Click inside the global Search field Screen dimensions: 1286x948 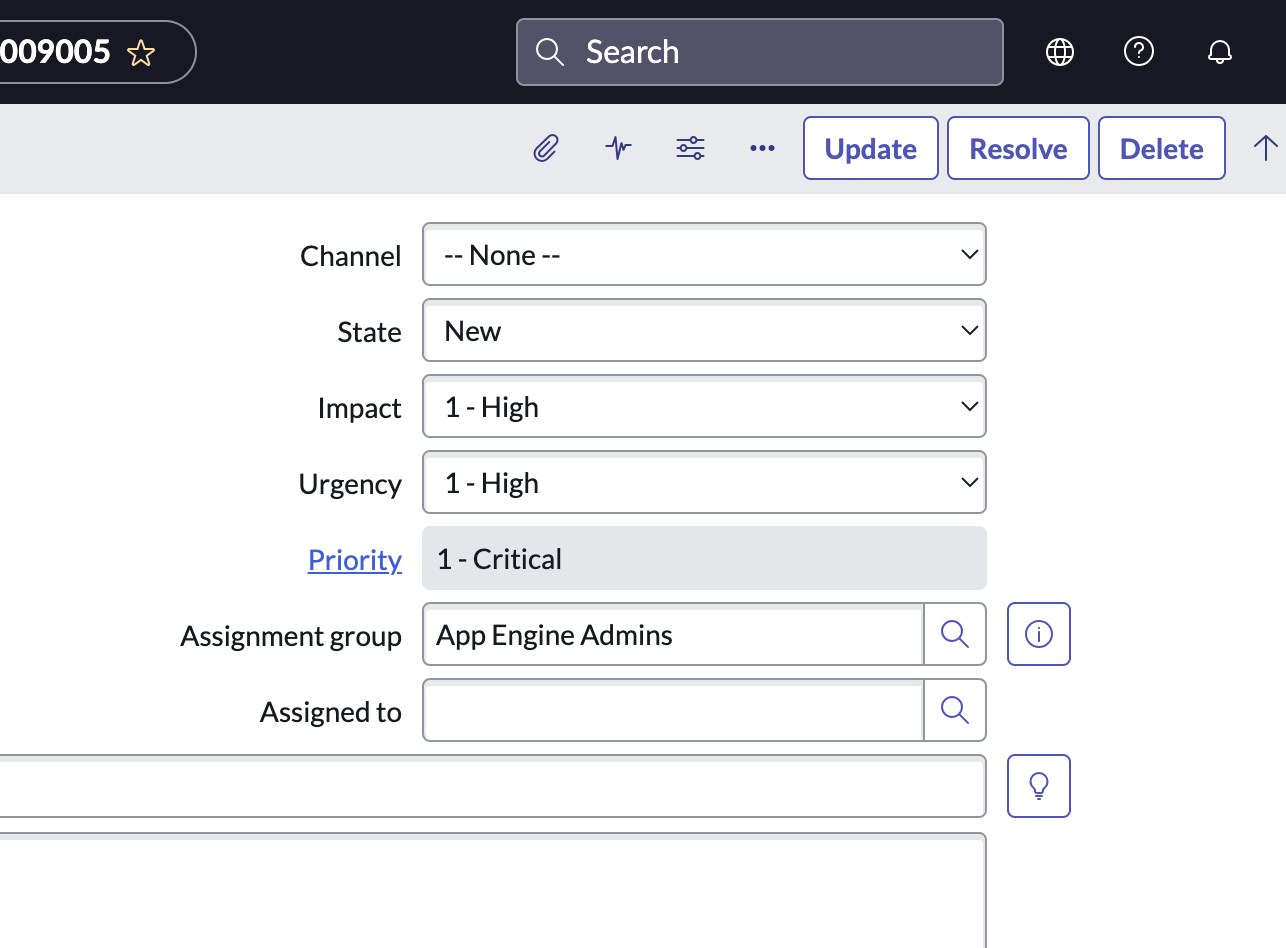click(x=759, y=51)
